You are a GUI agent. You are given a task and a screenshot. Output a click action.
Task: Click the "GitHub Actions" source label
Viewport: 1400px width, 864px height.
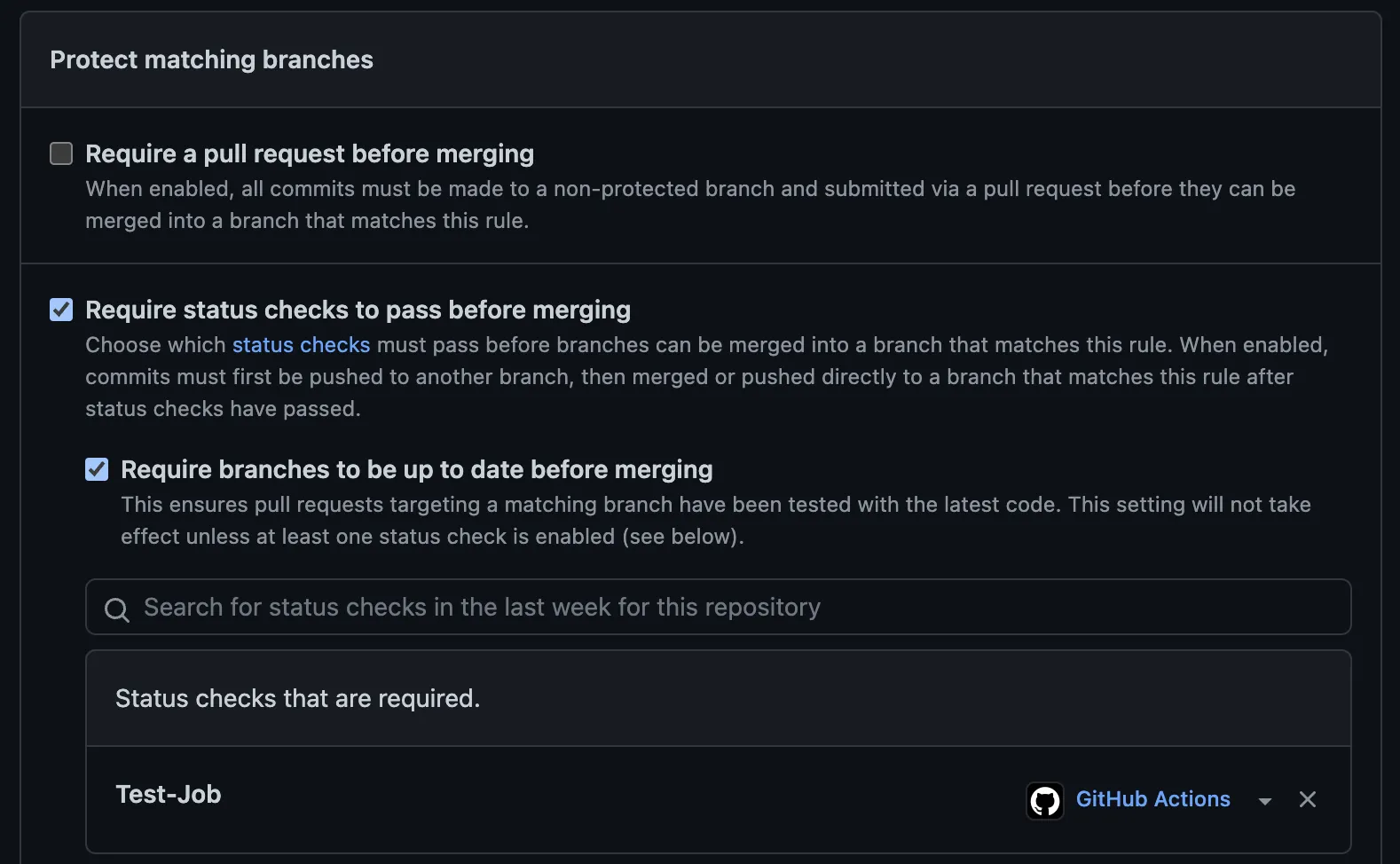[x=1152, y=799]
